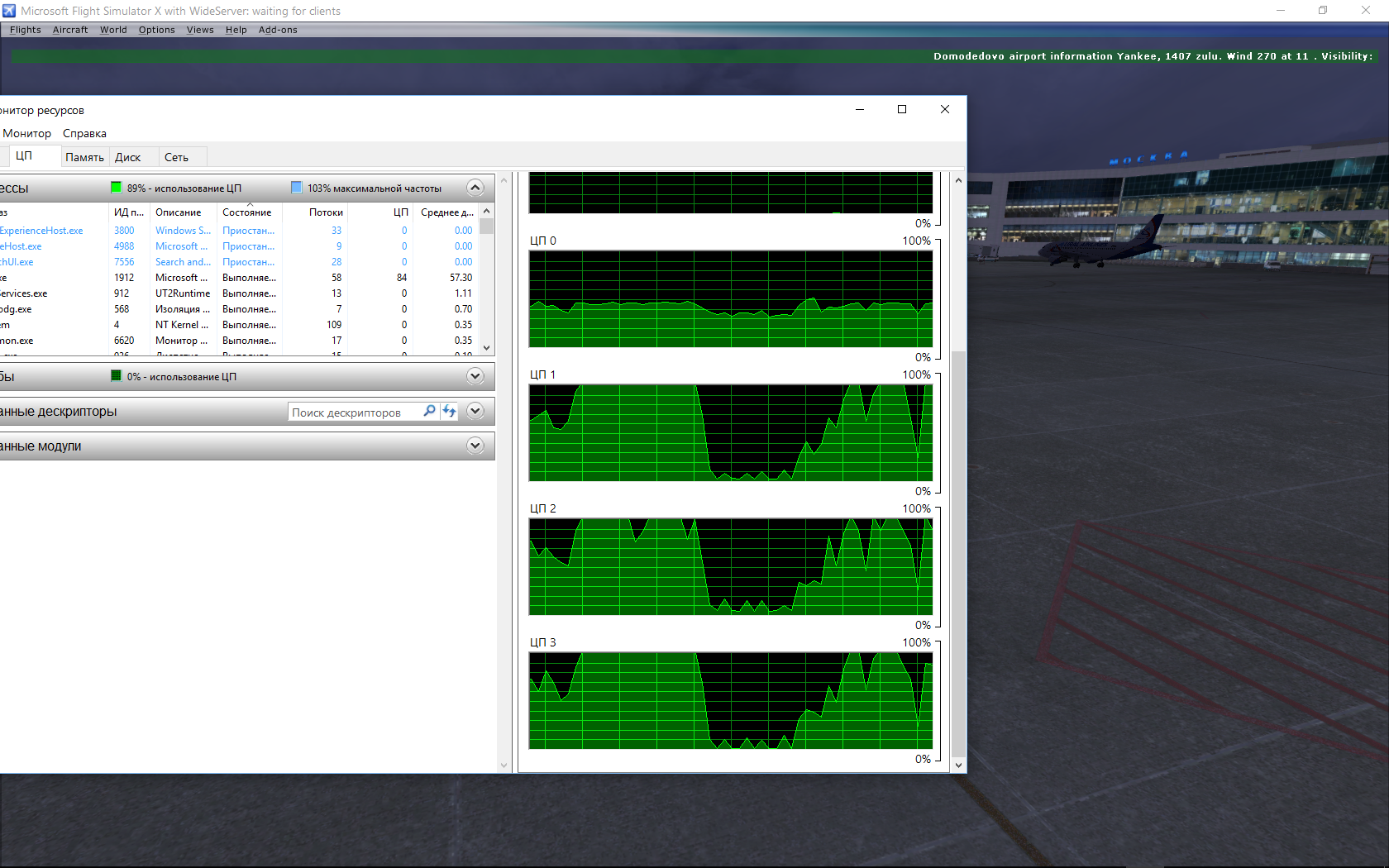
Task: Click the green CPU usage color indicator
Action: 117,188
